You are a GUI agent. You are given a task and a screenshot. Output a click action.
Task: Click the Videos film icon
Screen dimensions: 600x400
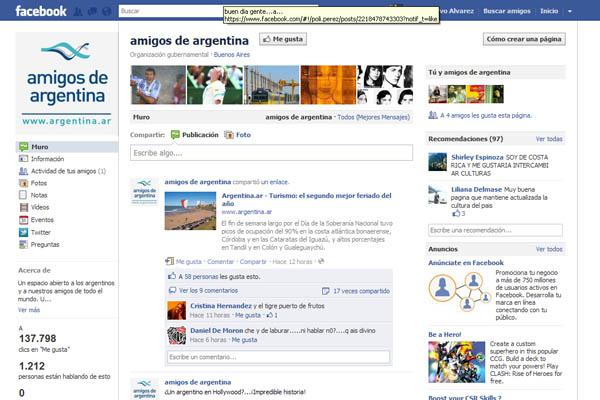(24, 207)
